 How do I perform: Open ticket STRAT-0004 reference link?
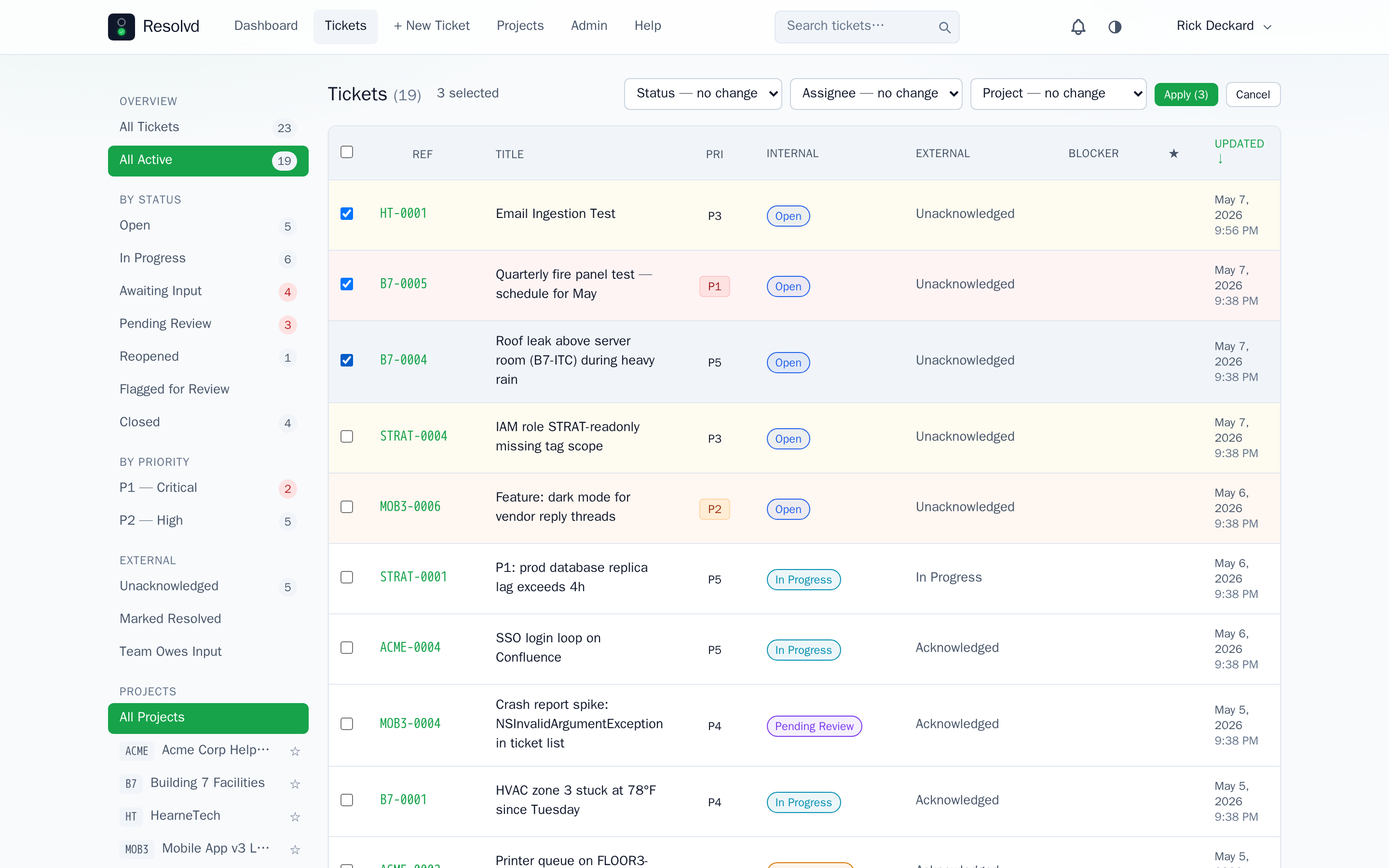tap(413, 436)
